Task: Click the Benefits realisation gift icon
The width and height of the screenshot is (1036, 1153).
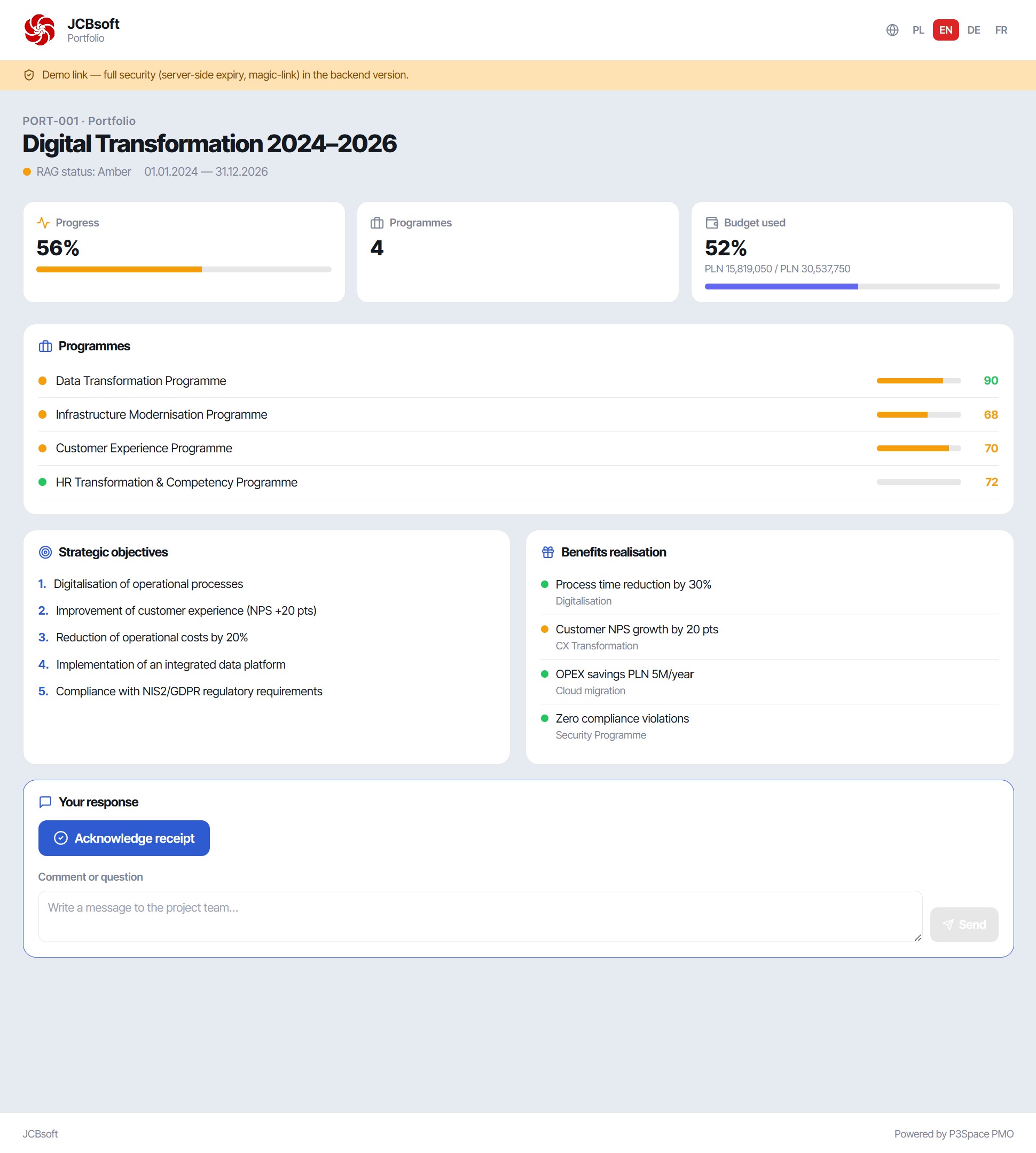Action: point(547,552)
